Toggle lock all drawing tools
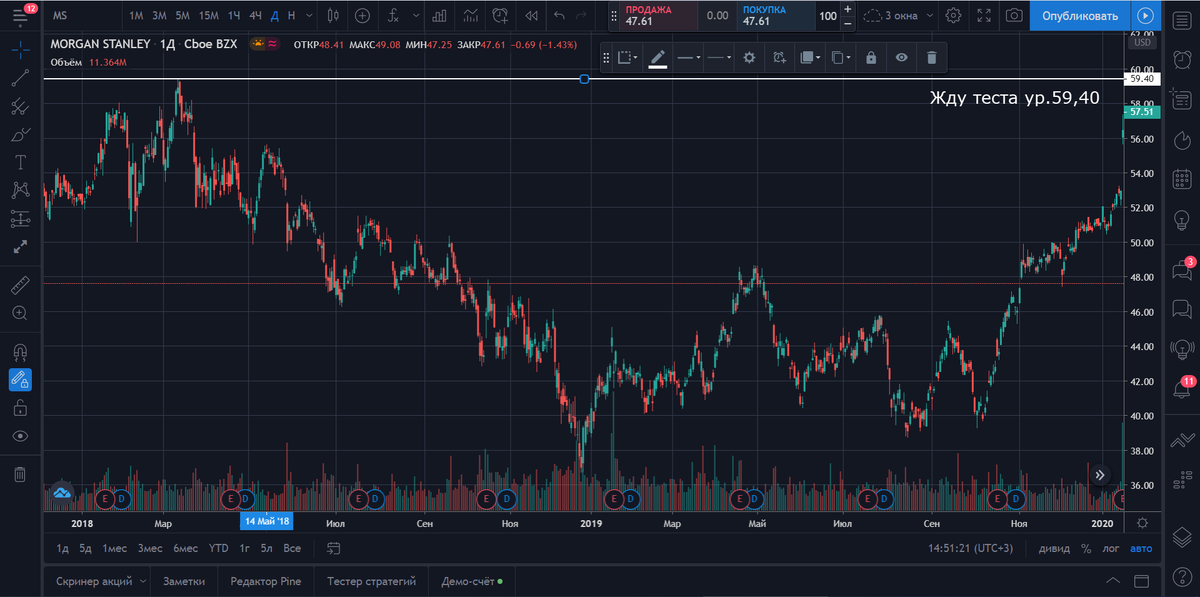The image size is (1200, 597). pos(20,407)
